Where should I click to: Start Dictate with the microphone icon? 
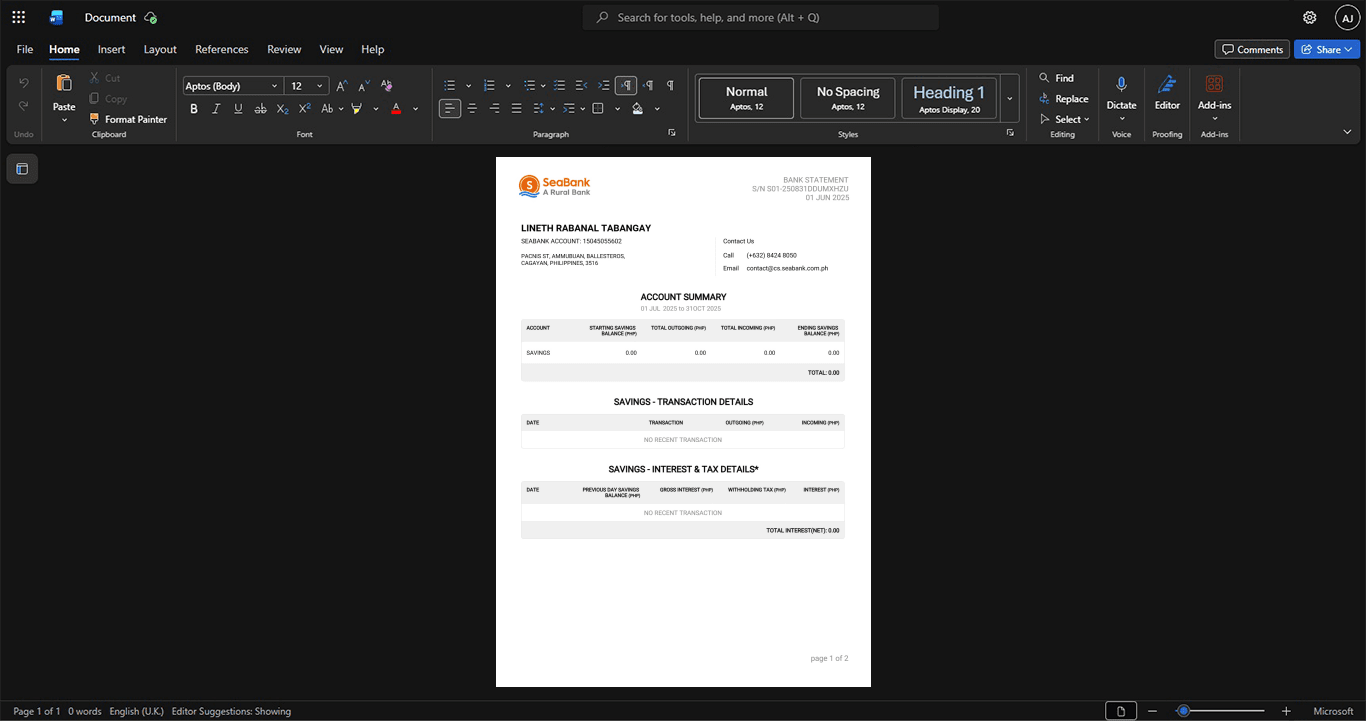[1122, 85]
